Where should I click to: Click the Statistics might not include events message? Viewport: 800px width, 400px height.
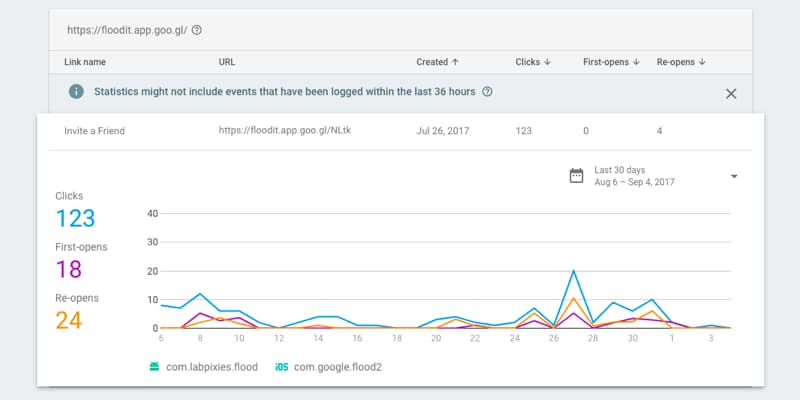[285, 92]
